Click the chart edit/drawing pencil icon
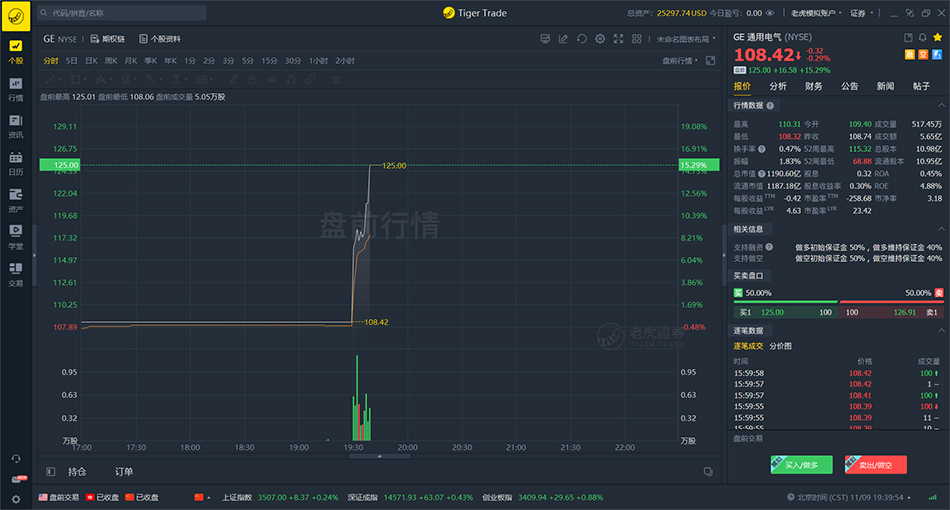The height and width of the screenshot is (510, 950). (563, 39)
